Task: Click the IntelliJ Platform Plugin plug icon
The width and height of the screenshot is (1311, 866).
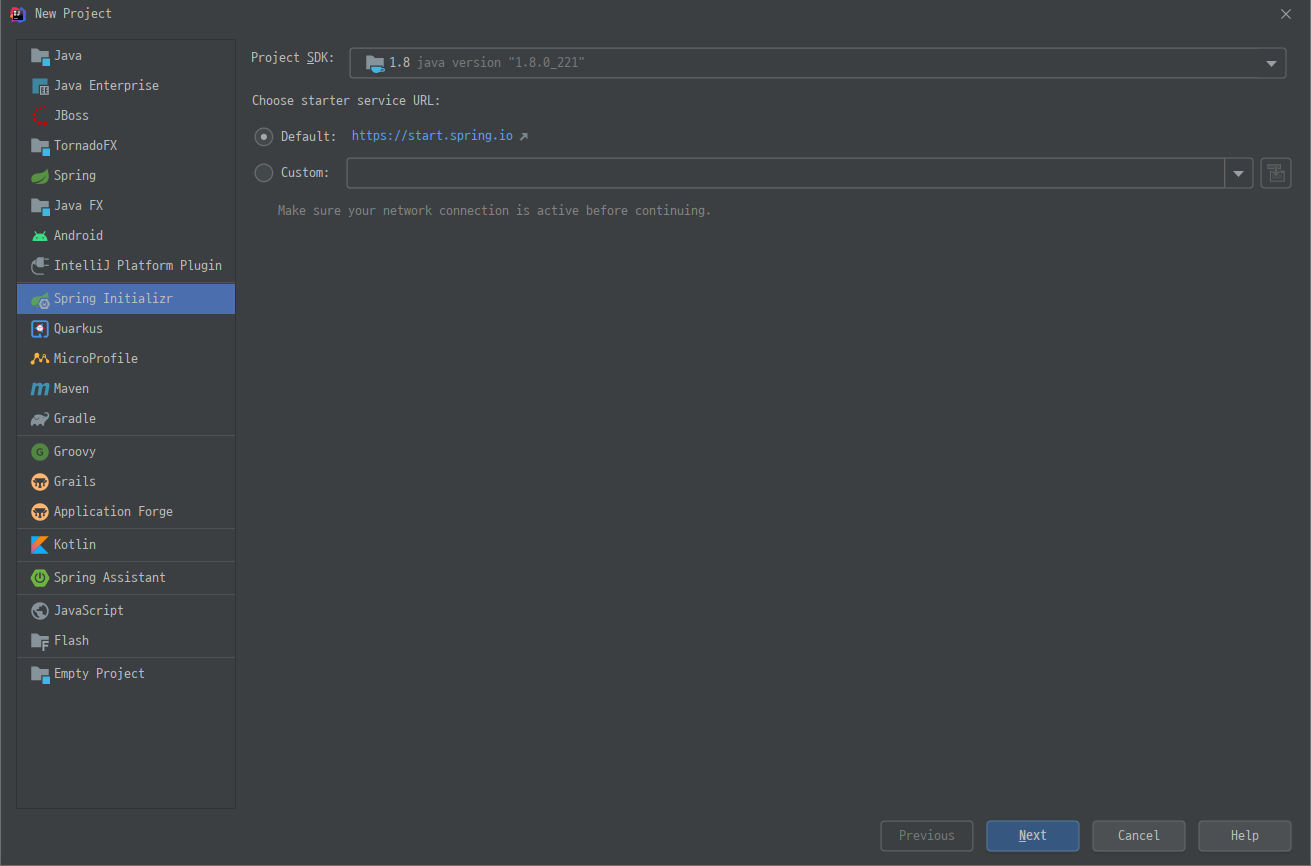Action: 40,266
